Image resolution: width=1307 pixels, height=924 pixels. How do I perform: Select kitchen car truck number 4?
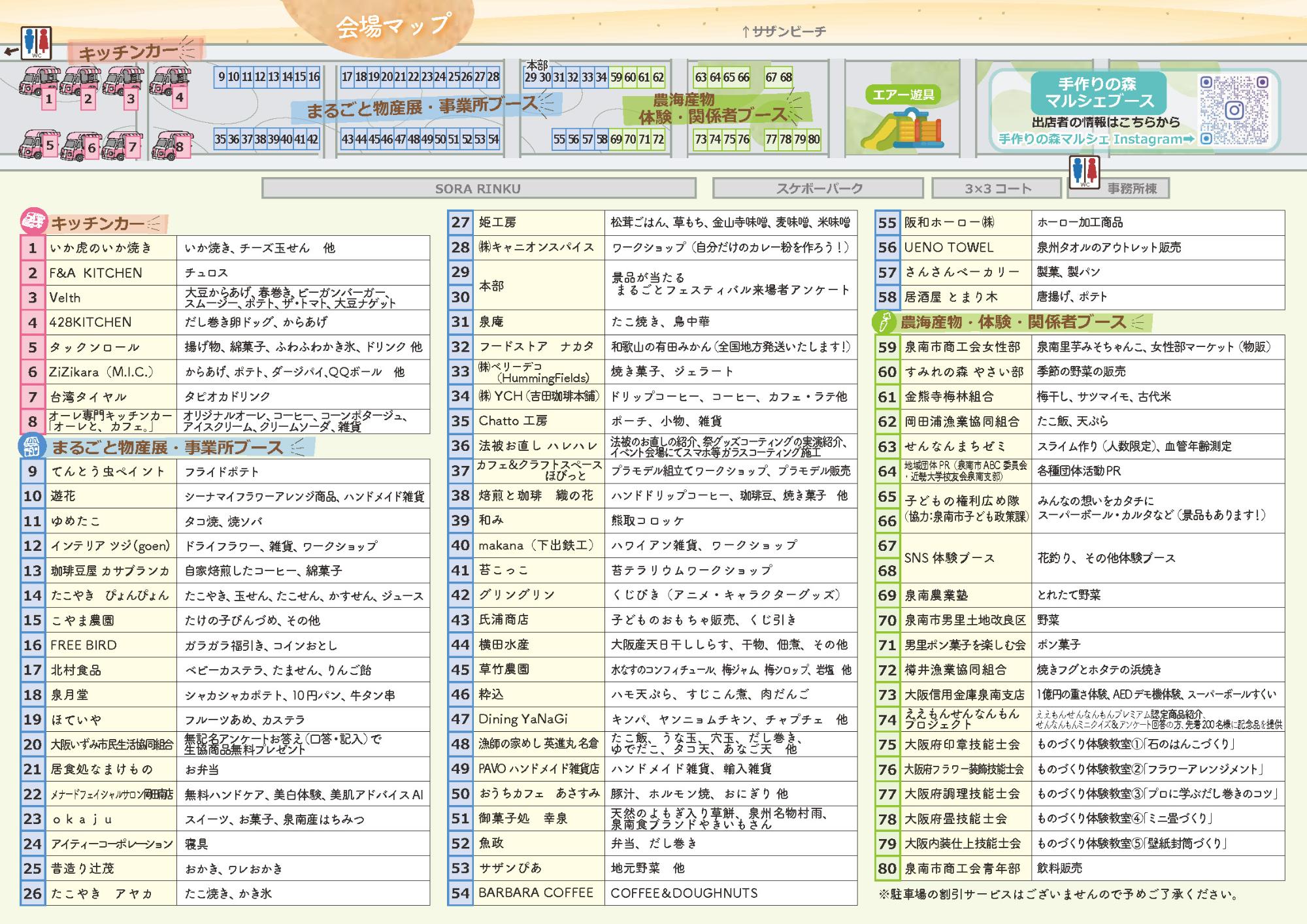[170, 86]
